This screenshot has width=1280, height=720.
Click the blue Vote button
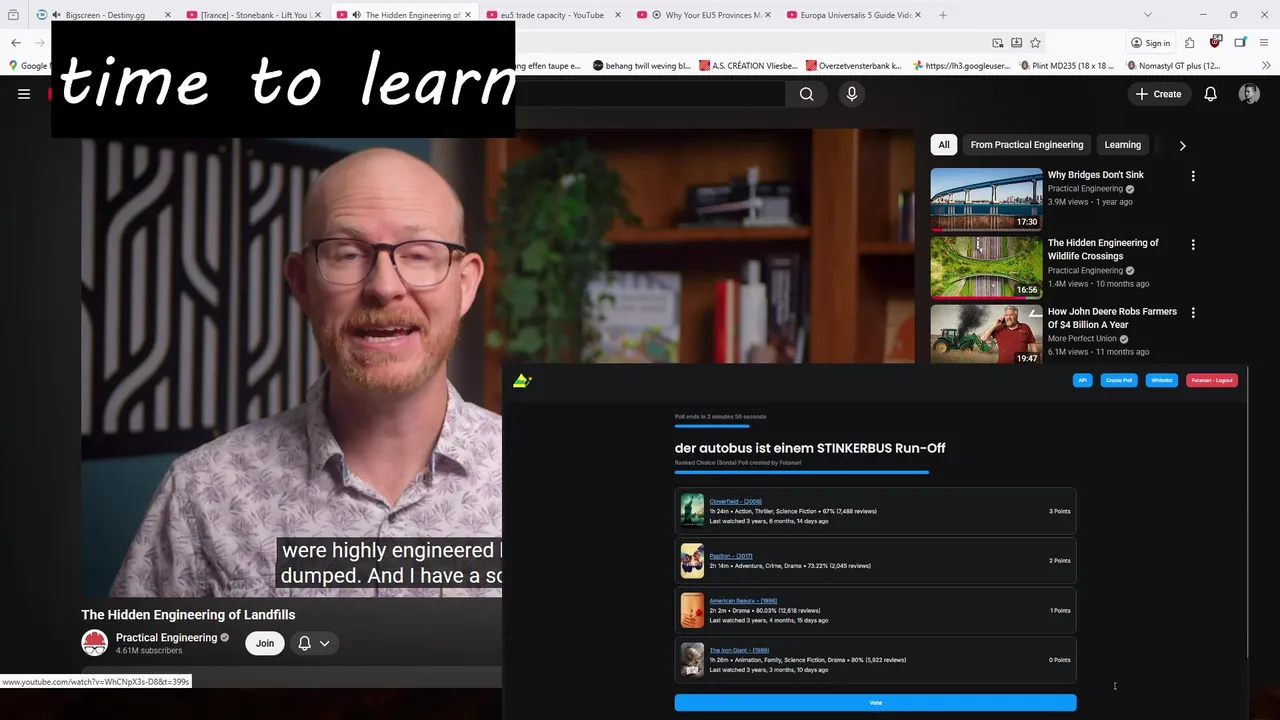[x=875, y=703]
